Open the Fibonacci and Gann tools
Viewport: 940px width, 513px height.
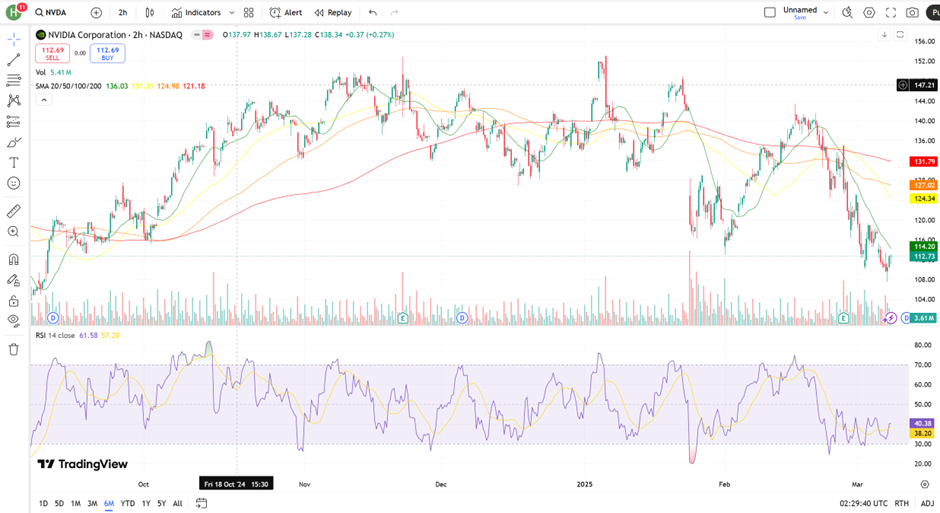tap(14, 80)
